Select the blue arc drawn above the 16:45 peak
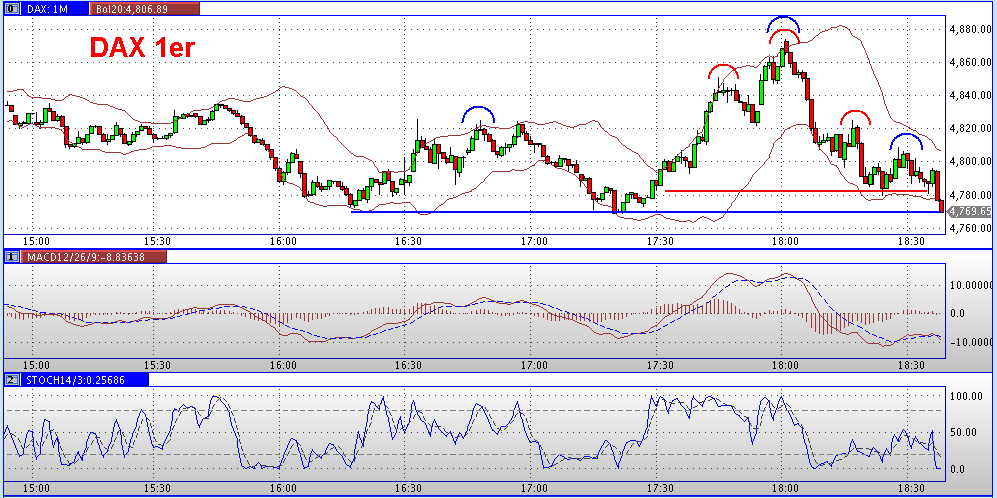The width and height of the screenshot is (997, 498). tap(478, 113)
